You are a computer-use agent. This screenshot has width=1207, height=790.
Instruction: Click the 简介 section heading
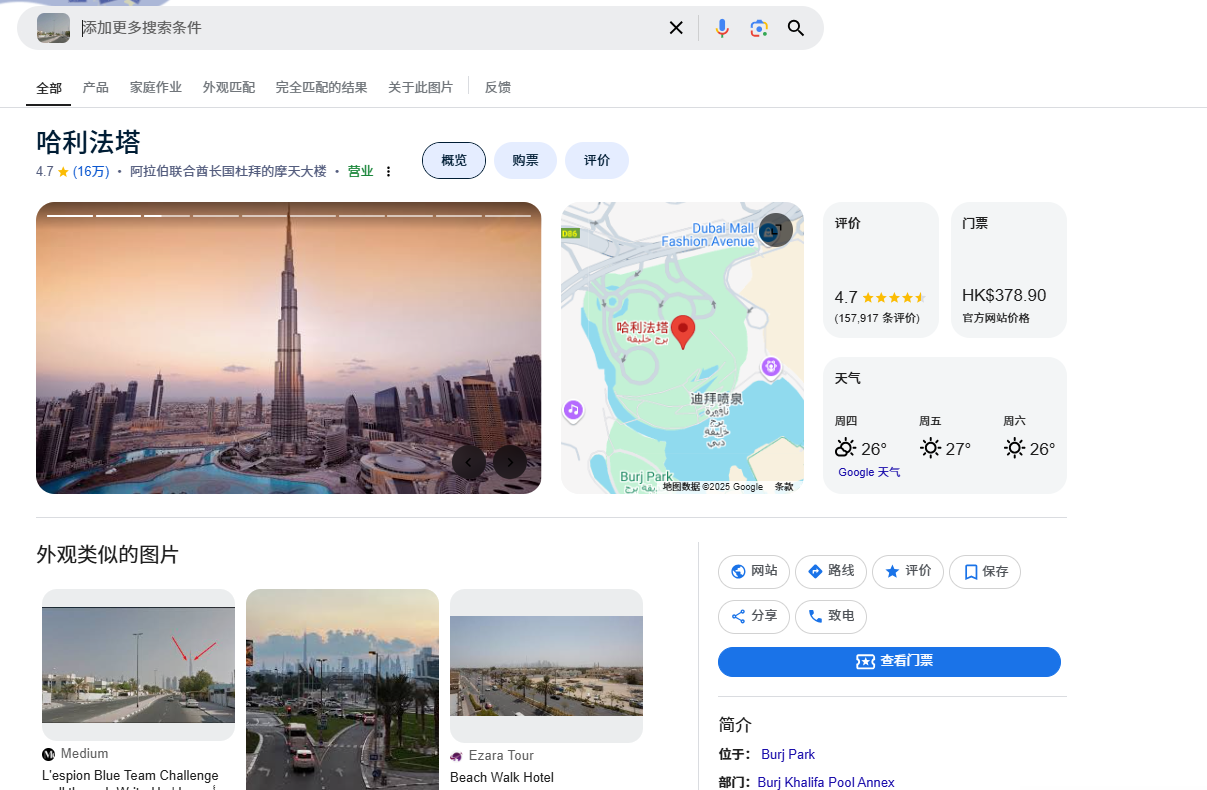pos(735,725)
